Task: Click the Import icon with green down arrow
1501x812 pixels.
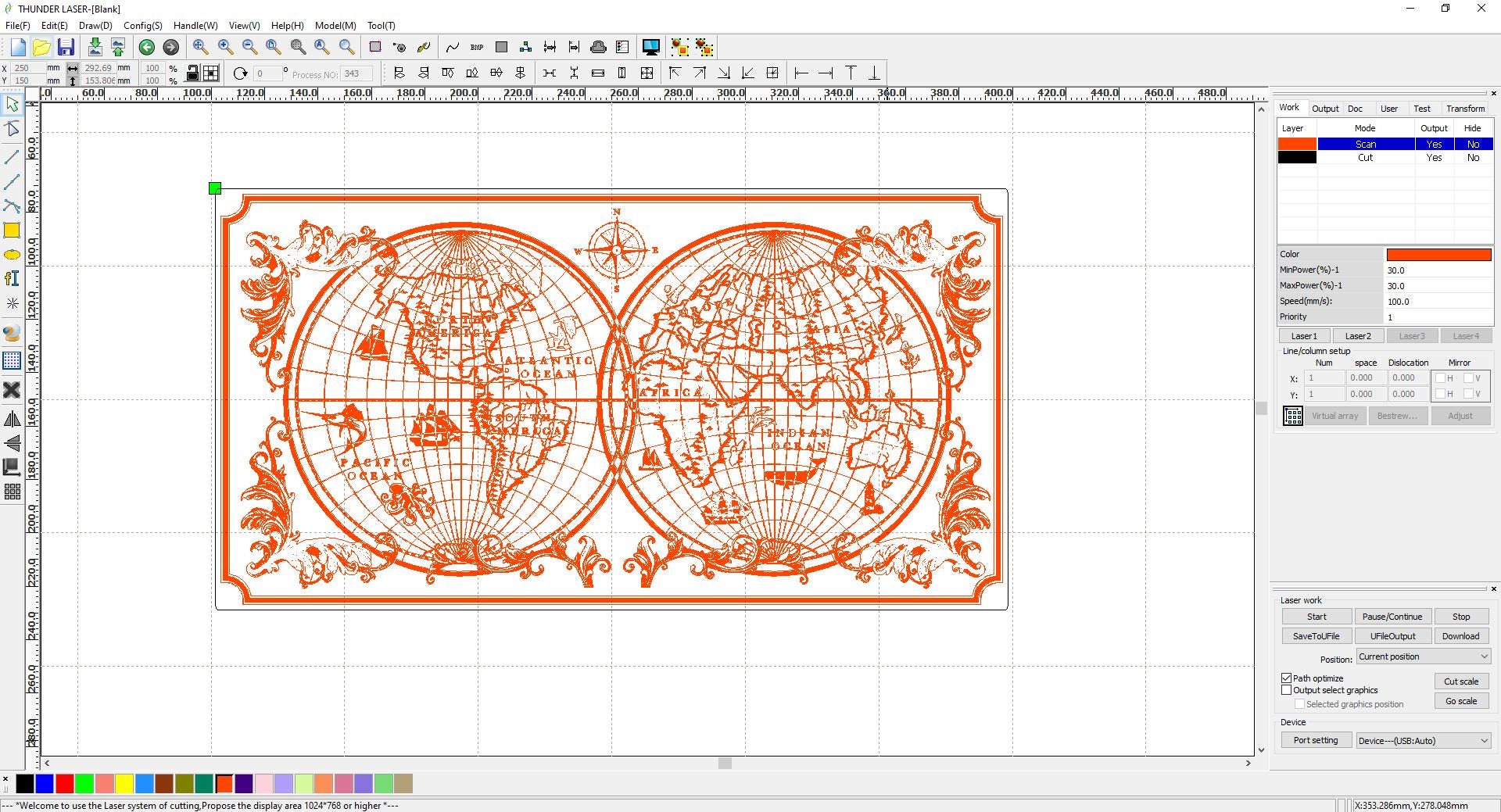Action: point(95,47)
